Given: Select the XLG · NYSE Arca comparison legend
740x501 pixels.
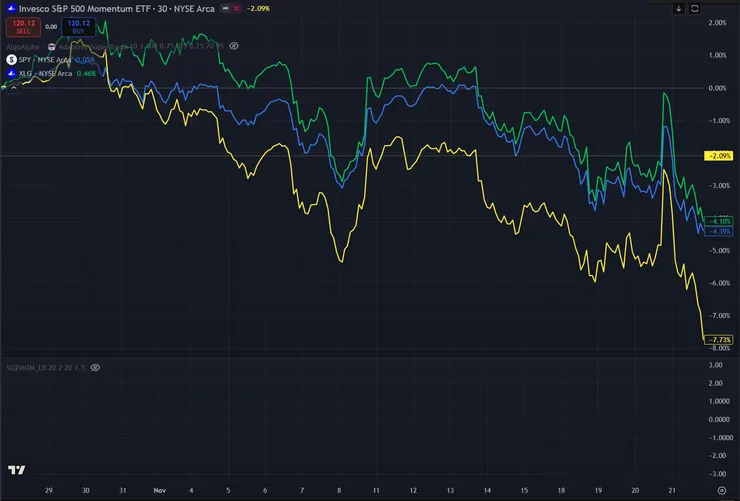Looking at the screenshot, I should (45, 74).
